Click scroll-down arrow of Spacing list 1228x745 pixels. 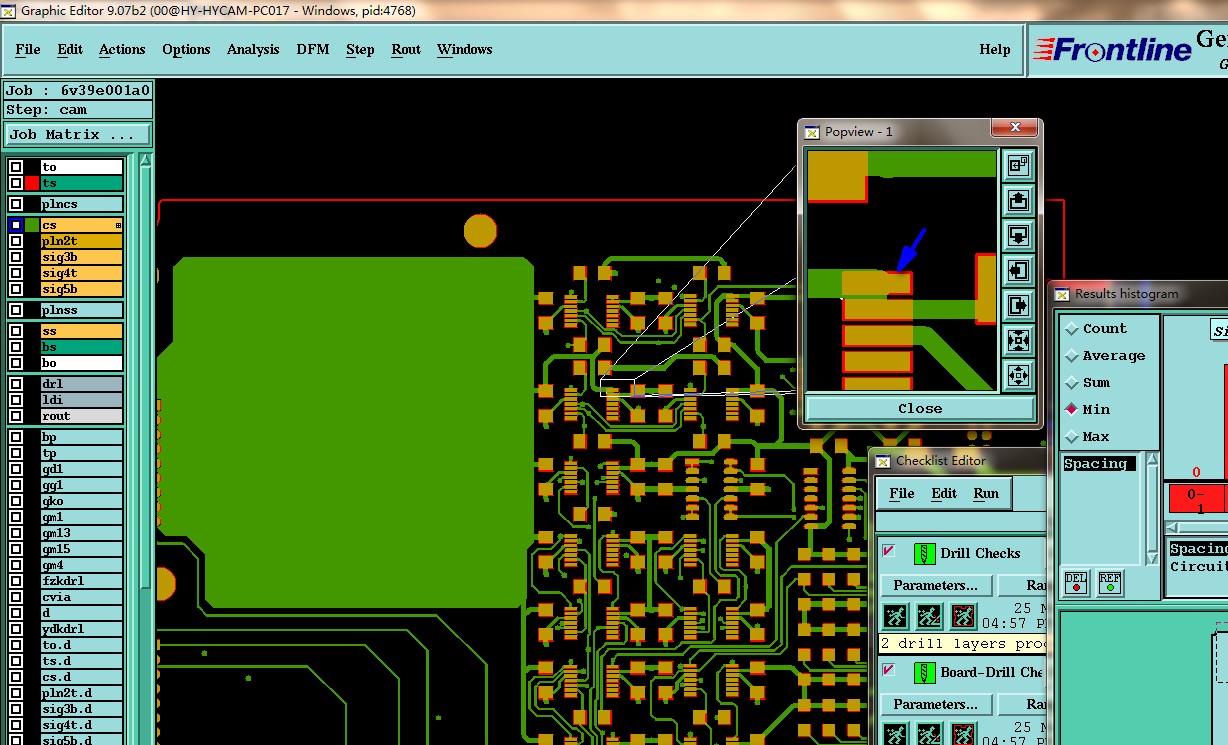pyautogui.click(x=1152, y=558)
